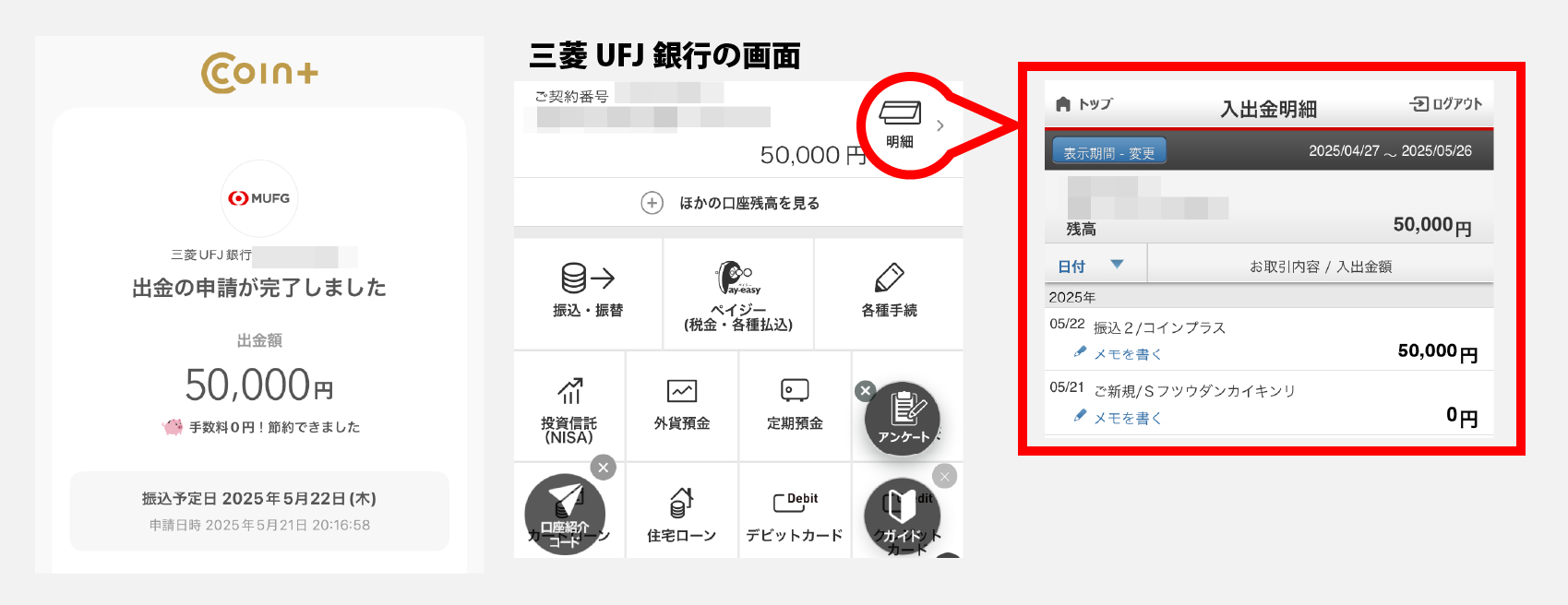
Task: Click the 表示期間-変更 button
Action: pos(1109,151)
